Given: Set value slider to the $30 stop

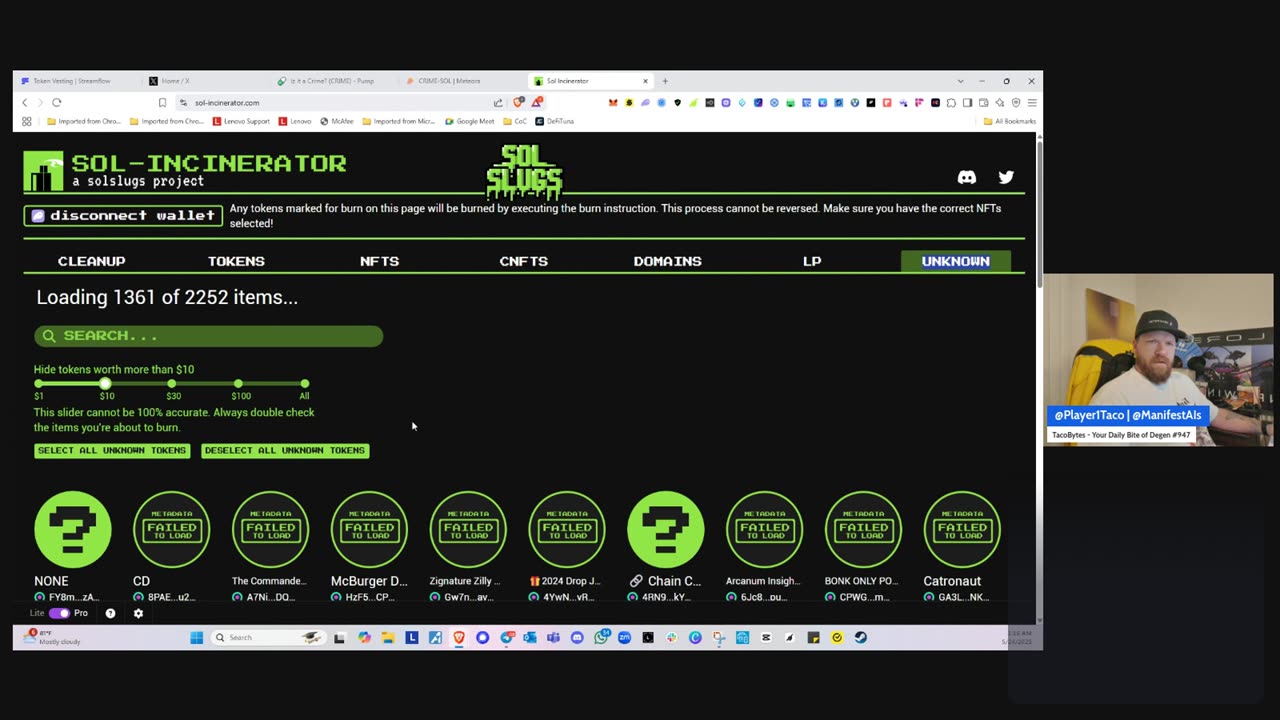Looking at the screenshot, I should point(172,384).
